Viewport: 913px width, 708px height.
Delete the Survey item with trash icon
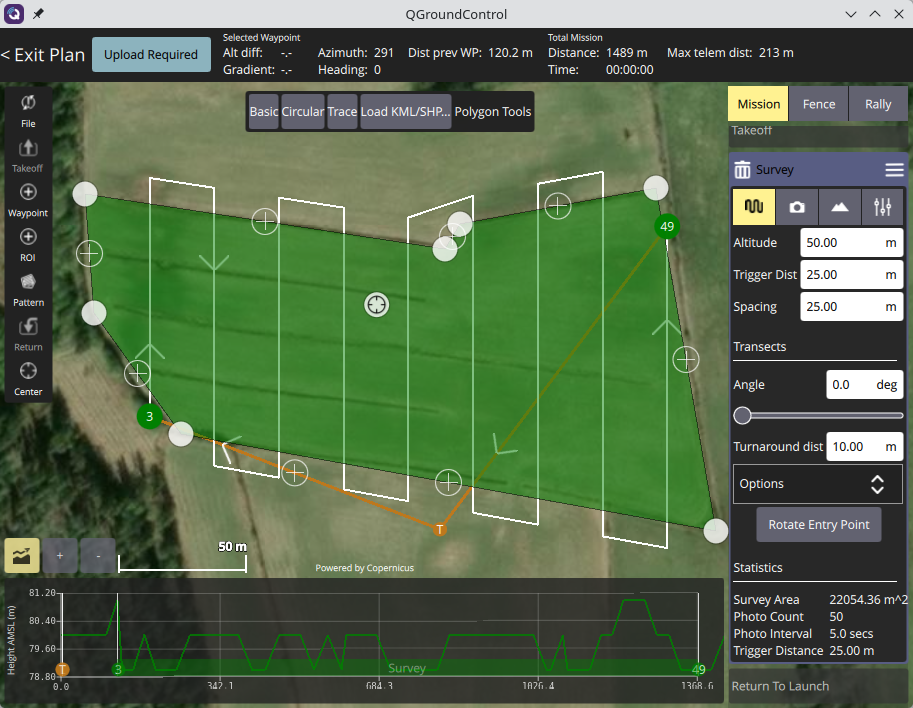pos(742,170)
